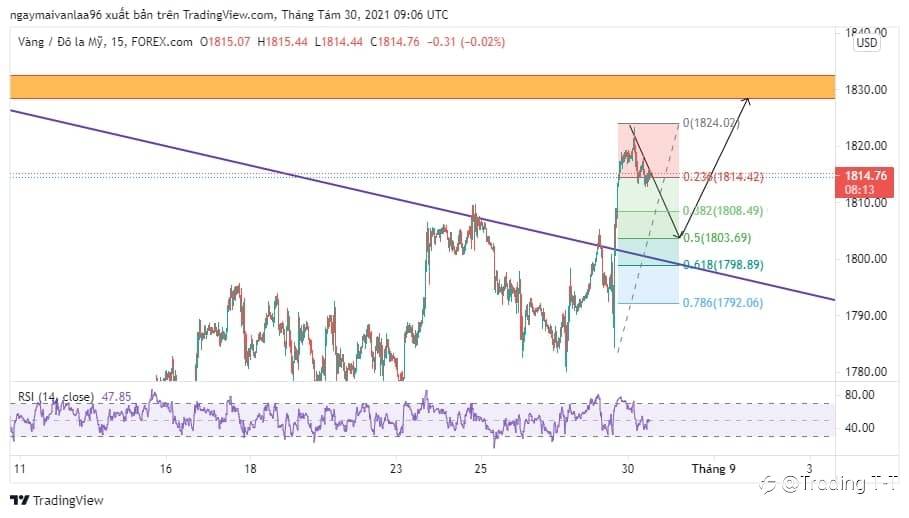This screenshot has height=518, width=909.
Task: Click the USD currency label on the price axis
Action: coord(867,43)
